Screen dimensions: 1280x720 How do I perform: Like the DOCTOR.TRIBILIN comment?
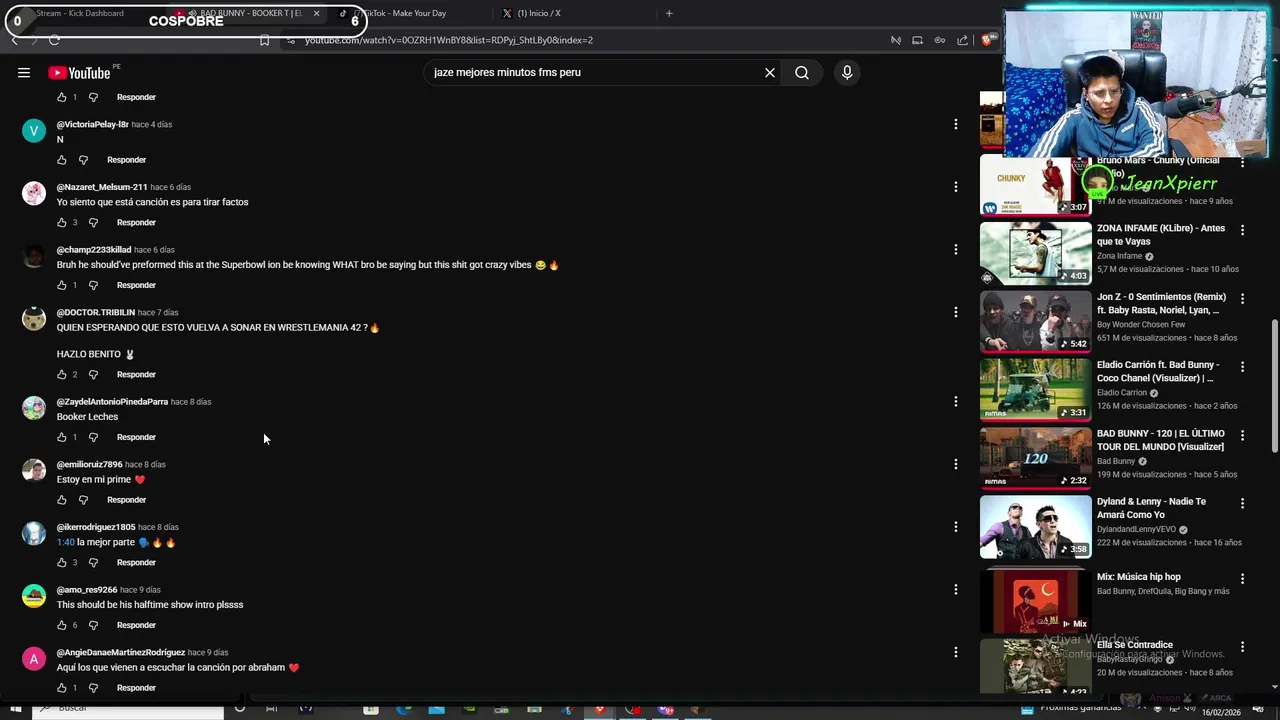pos(62,374)
